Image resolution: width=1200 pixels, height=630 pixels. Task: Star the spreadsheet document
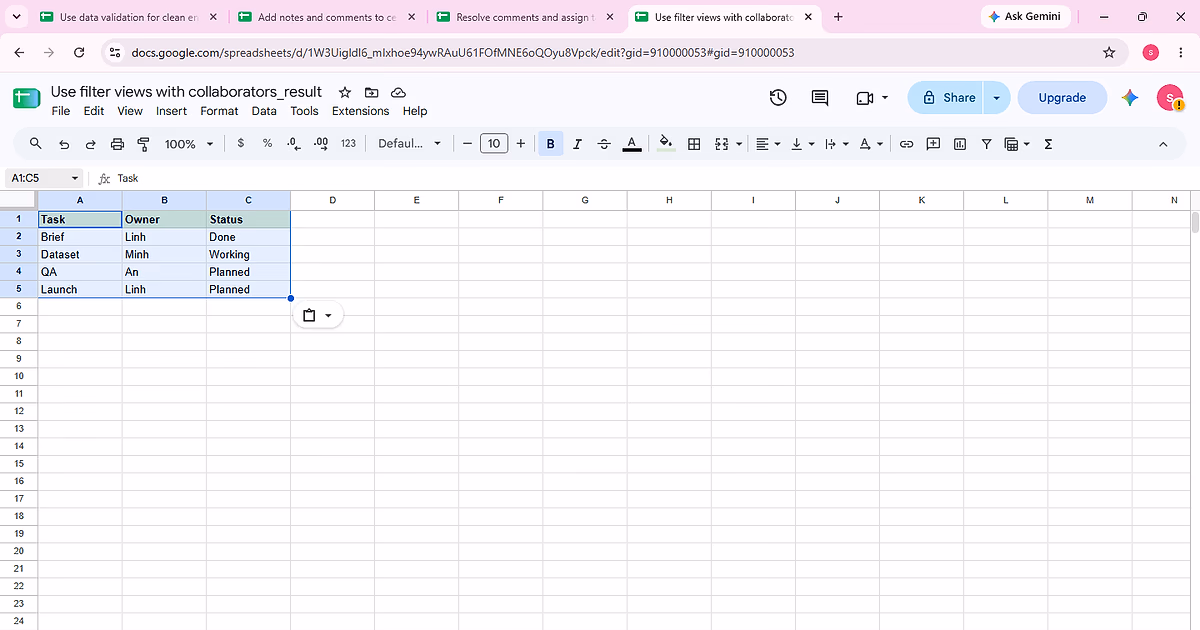point(345,92)
